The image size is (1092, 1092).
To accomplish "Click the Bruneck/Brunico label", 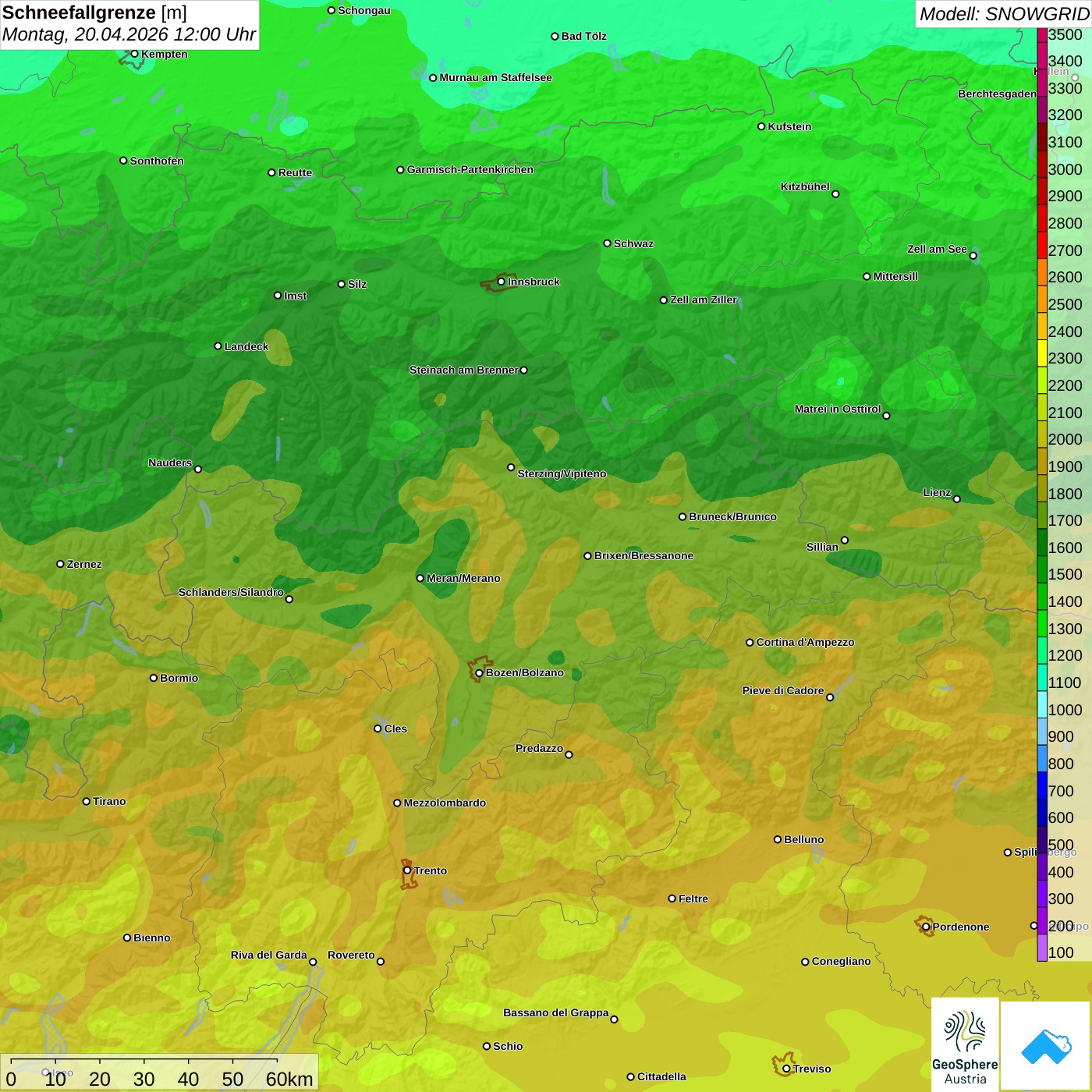I will pyautogui.click(x=732, y=516).
